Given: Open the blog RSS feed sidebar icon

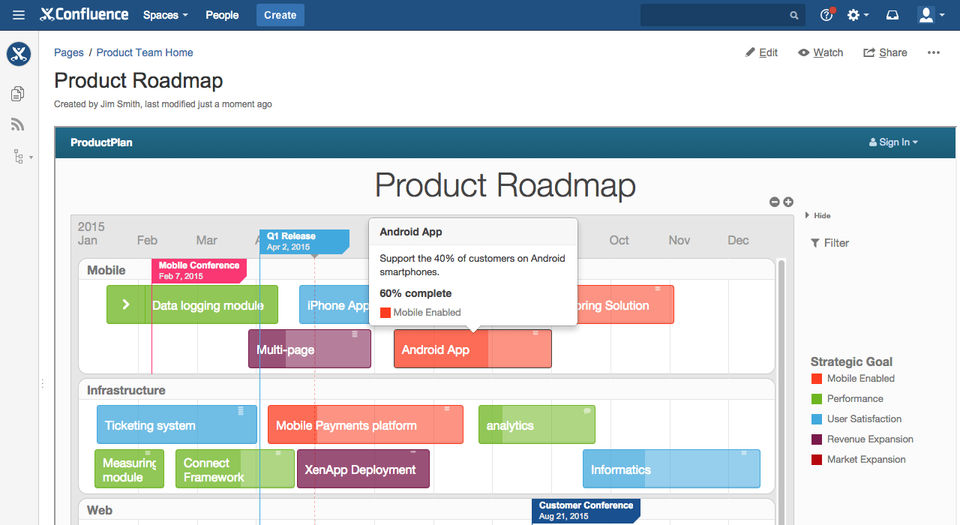Looking at the screenshot, I should point(18,125).
